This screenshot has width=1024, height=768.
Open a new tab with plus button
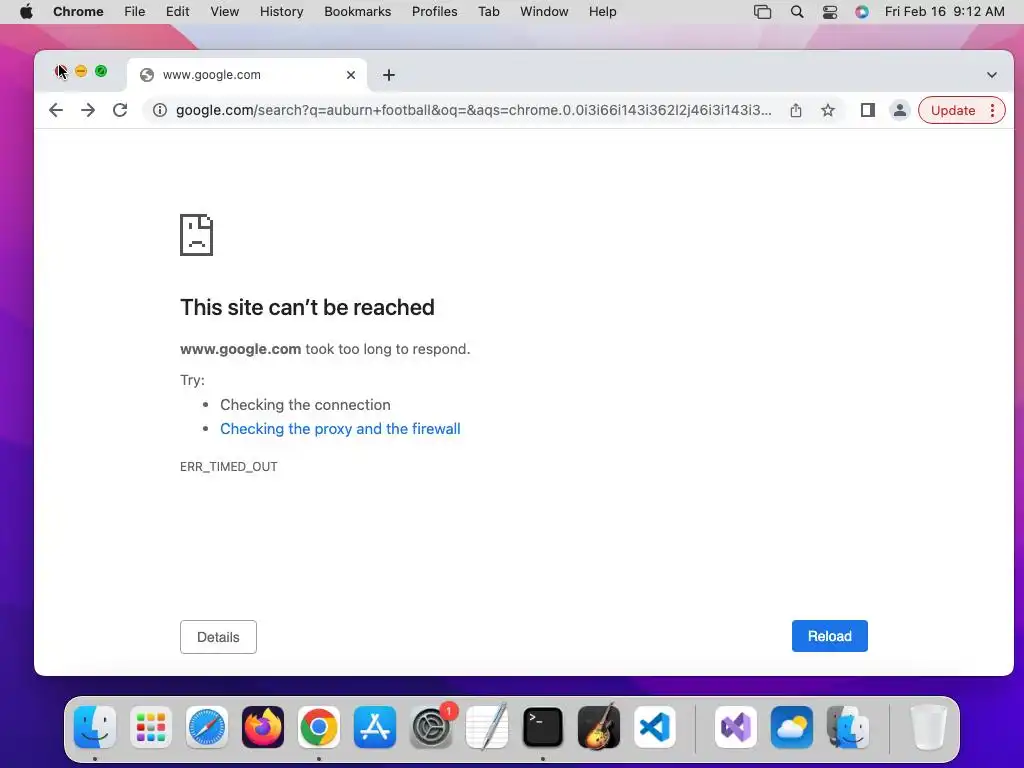(389, 75)
